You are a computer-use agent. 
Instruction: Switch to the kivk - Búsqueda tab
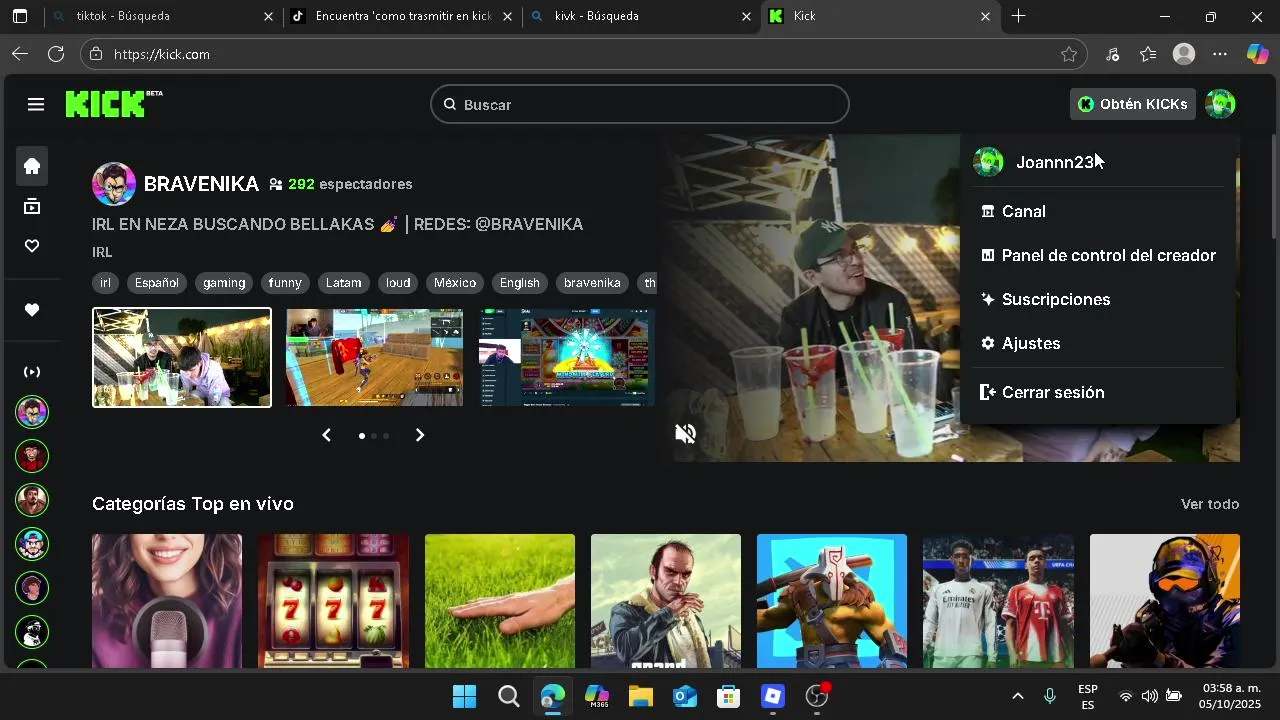[x=640, y=16]
